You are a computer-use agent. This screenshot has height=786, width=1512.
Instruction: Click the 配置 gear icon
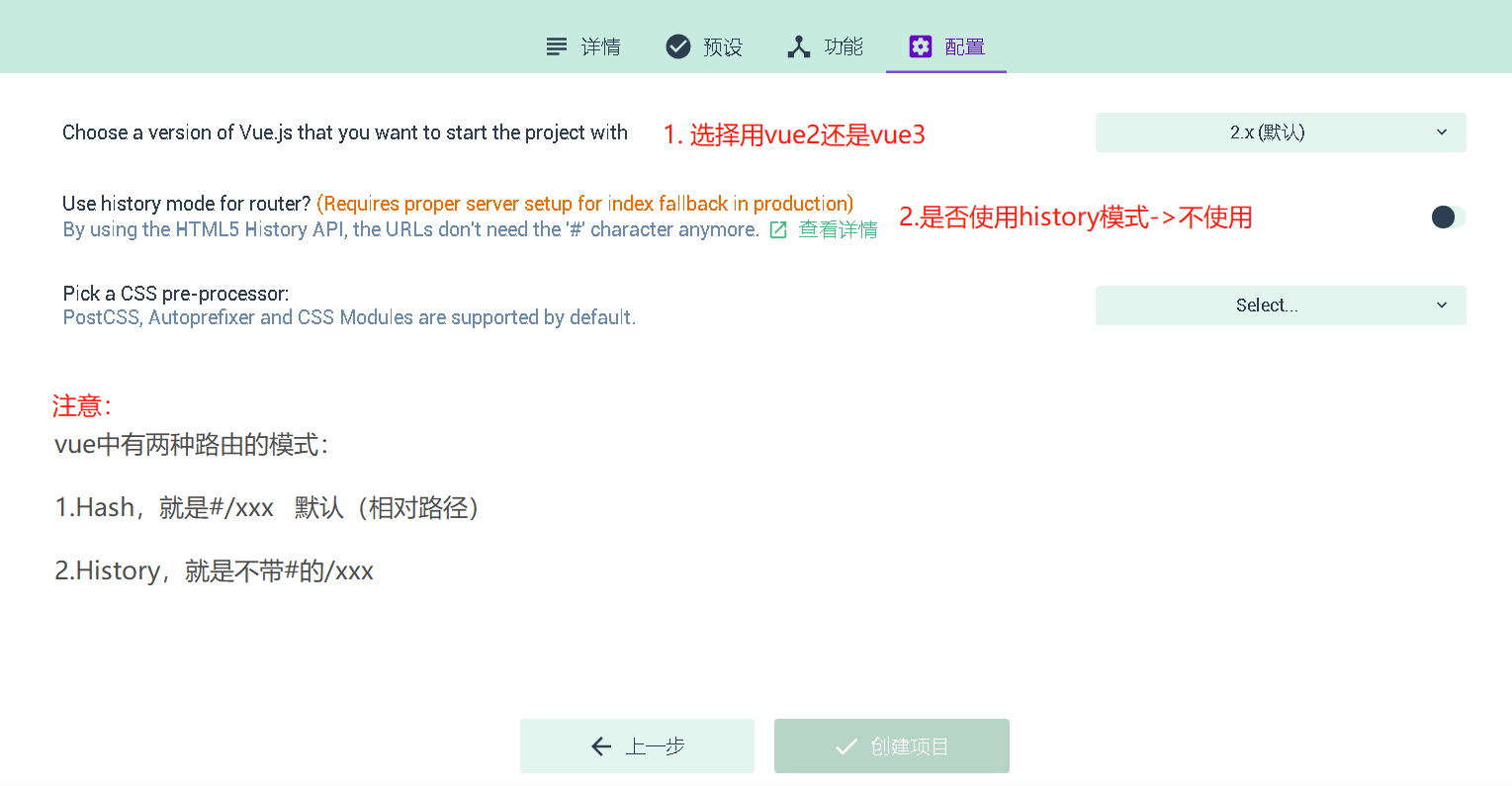(x=921, y=46)
